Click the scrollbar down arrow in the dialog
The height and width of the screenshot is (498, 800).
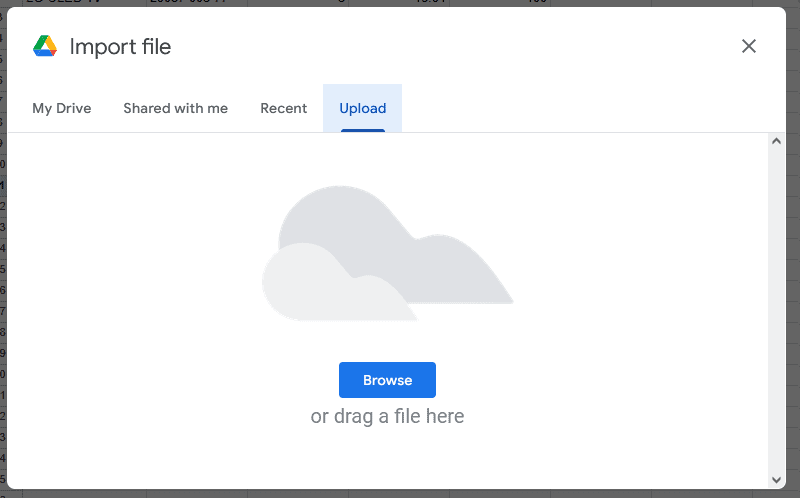(x=777, y=480)
